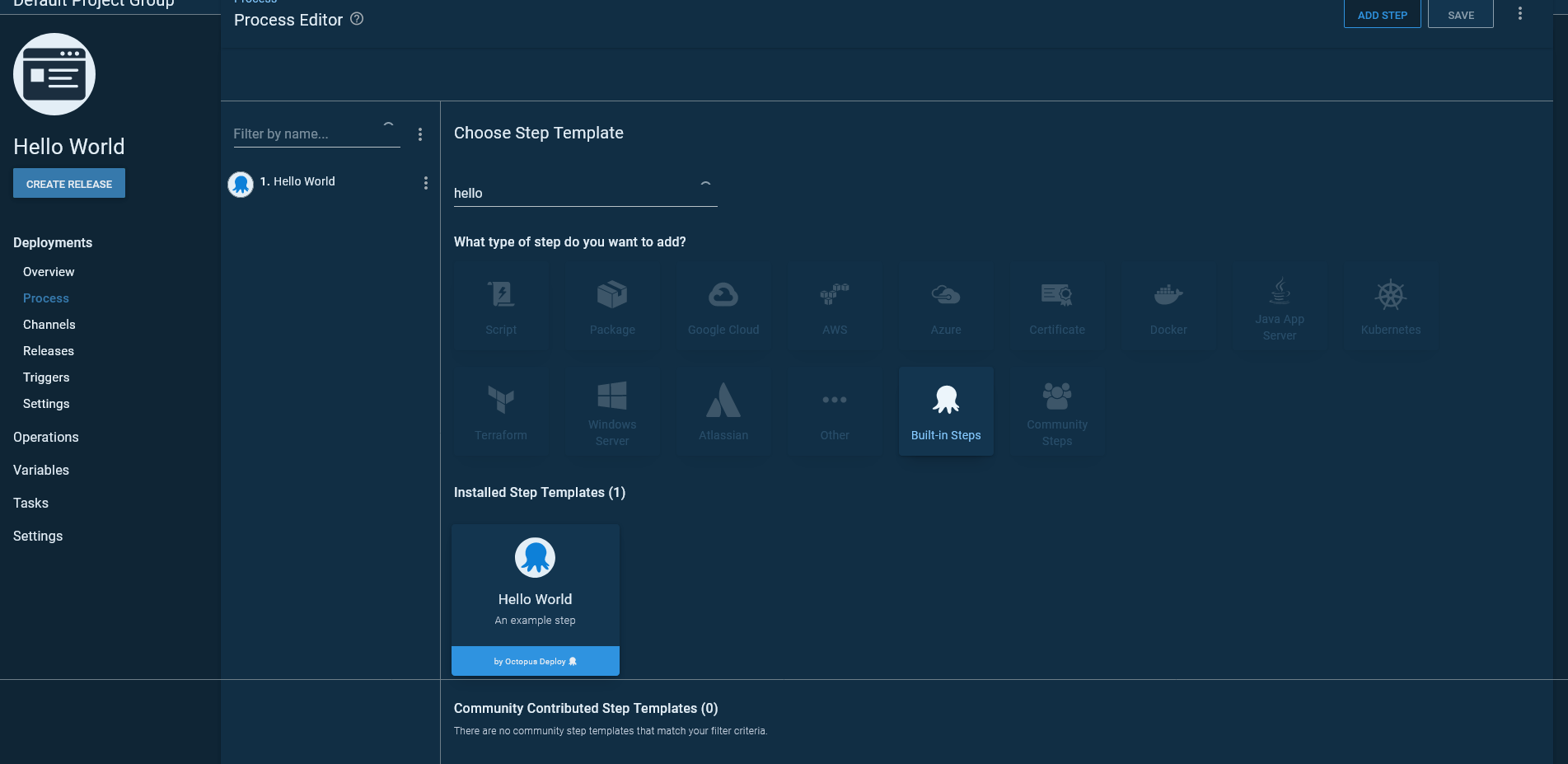The image size is (1568, 764).
Task: Choose the Azure step category
Action: [946, 307]
